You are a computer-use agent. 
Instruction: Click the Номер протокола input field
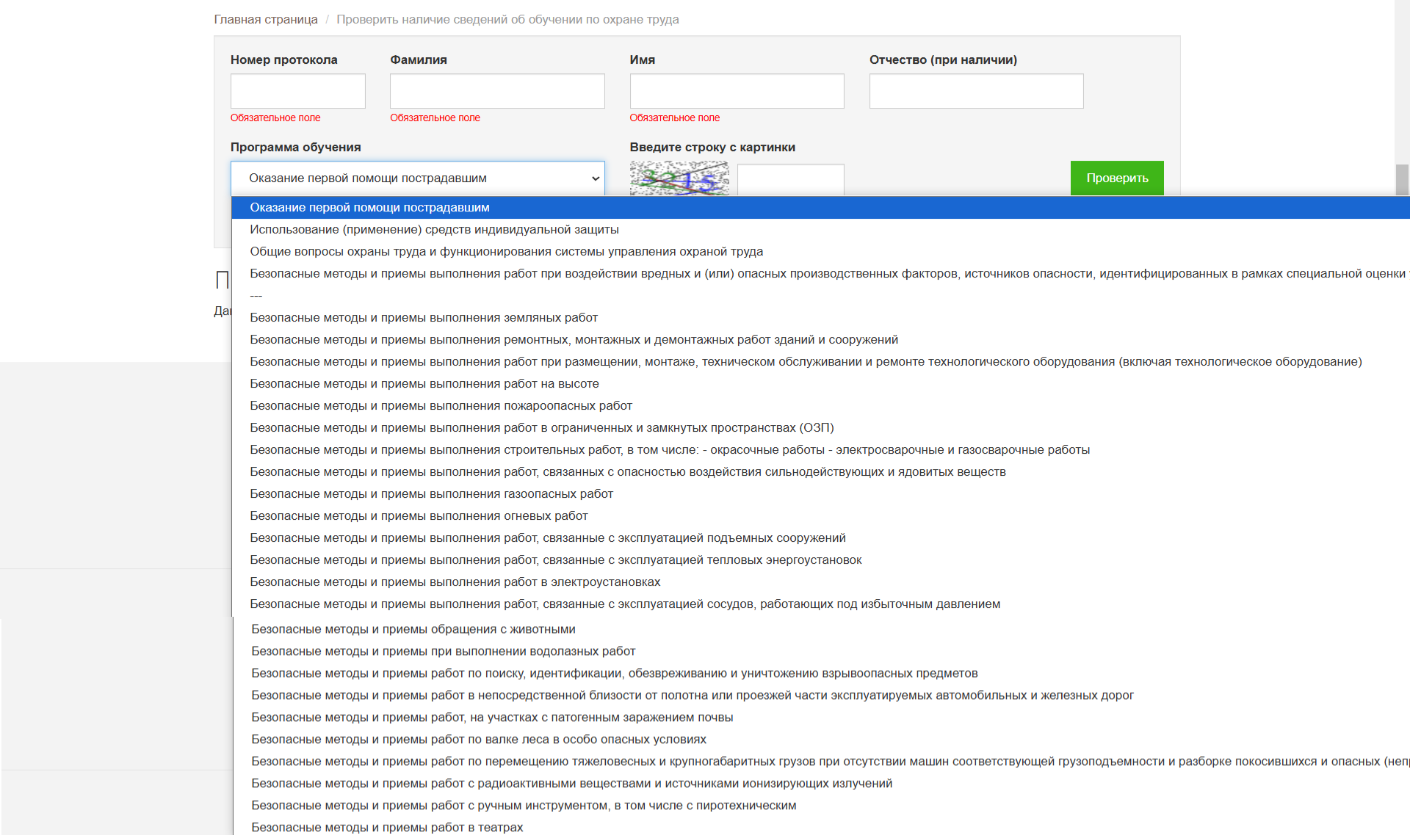(297, 91)
